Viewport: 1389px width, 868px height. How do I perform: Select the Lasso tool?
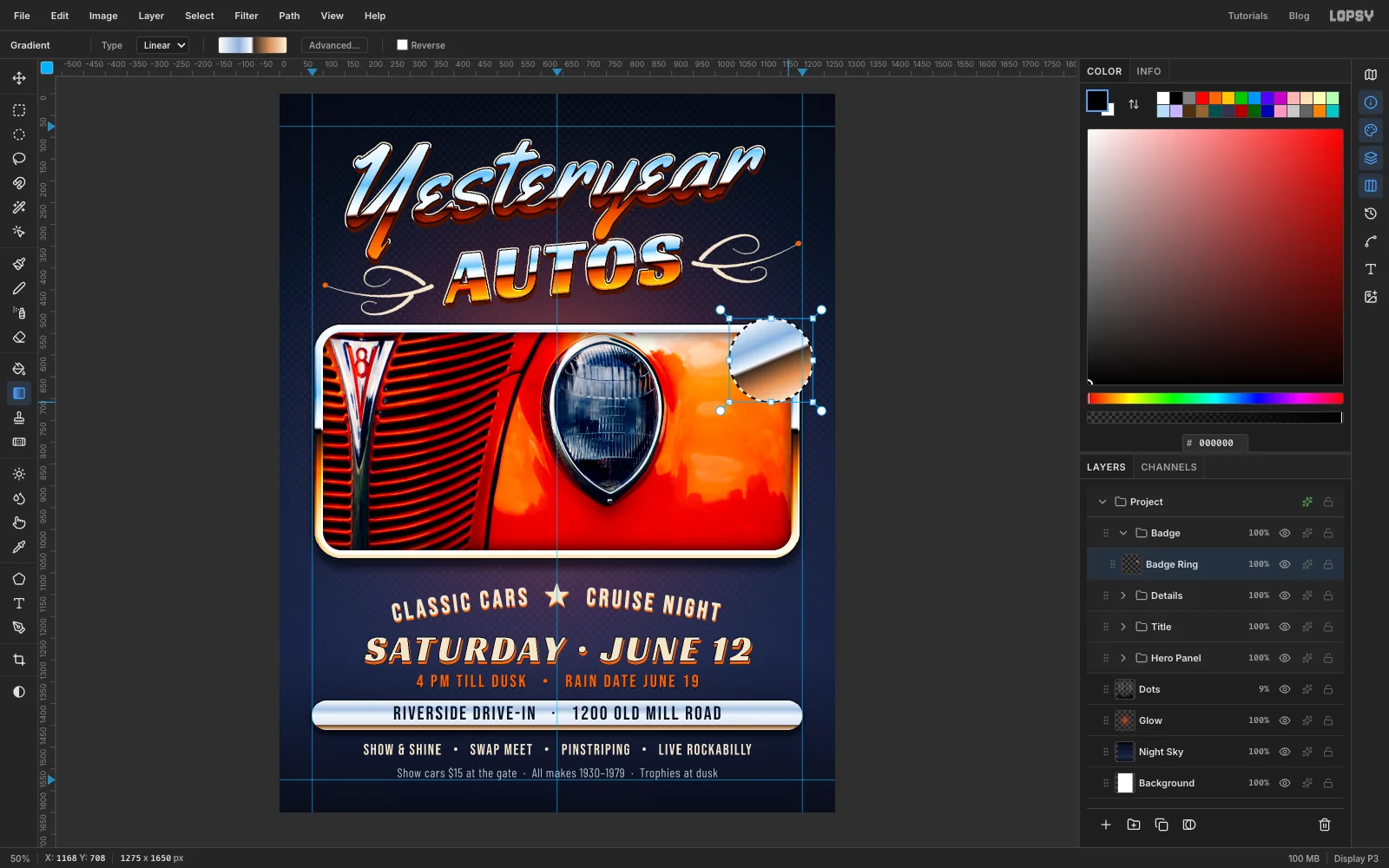(x=19, y=159)
